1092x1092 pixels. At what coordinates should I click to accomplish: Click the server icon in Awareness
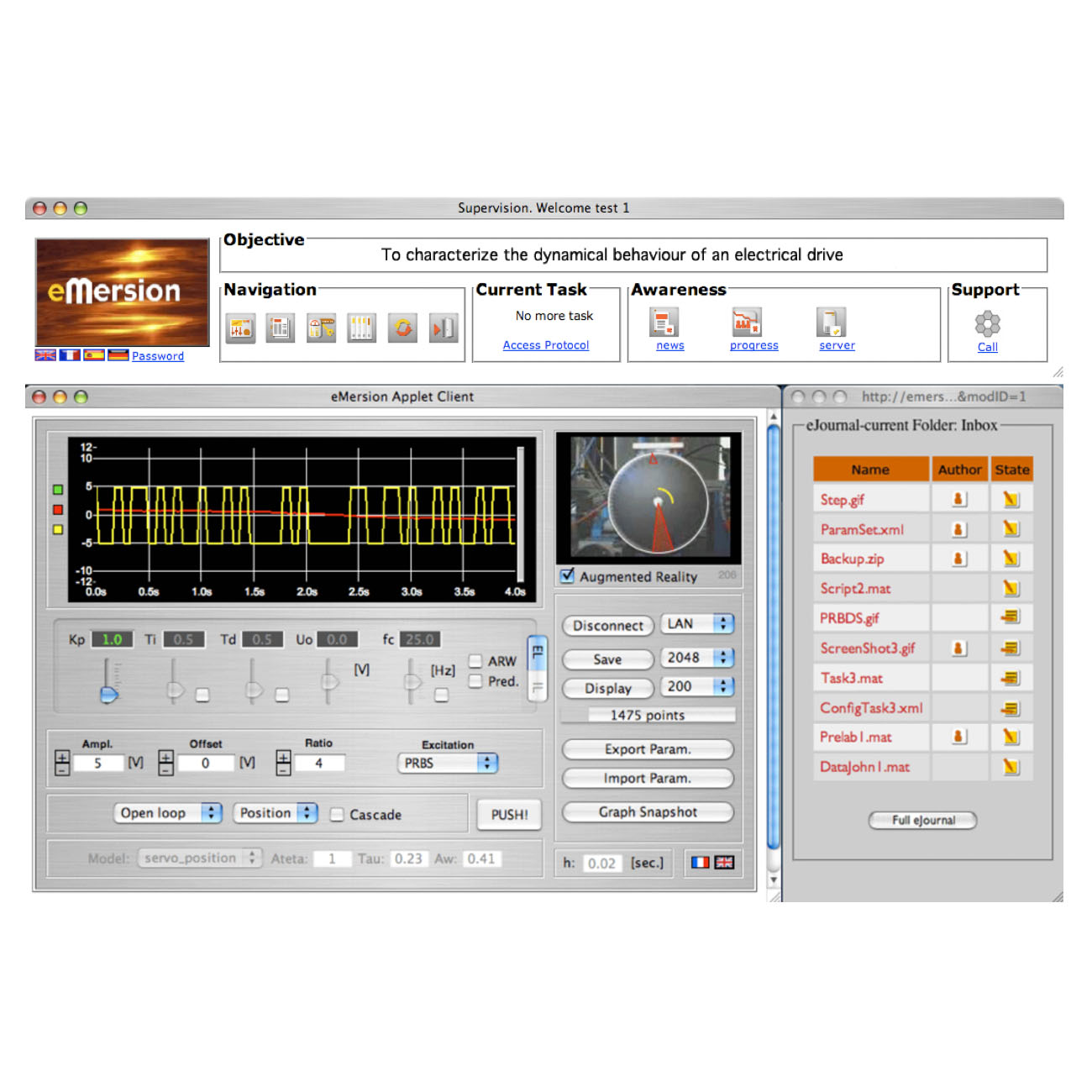point(831,323)
